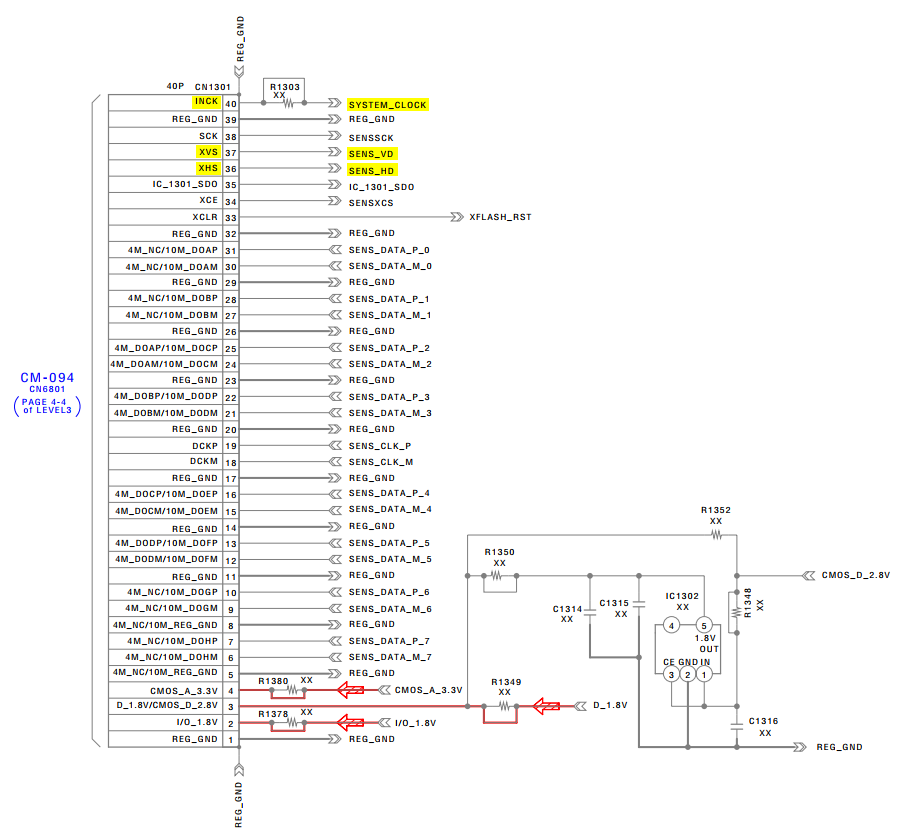The image size is (907, 837).
Task: Click the SENS_VD highlighted label
Action: pos(371,154)
